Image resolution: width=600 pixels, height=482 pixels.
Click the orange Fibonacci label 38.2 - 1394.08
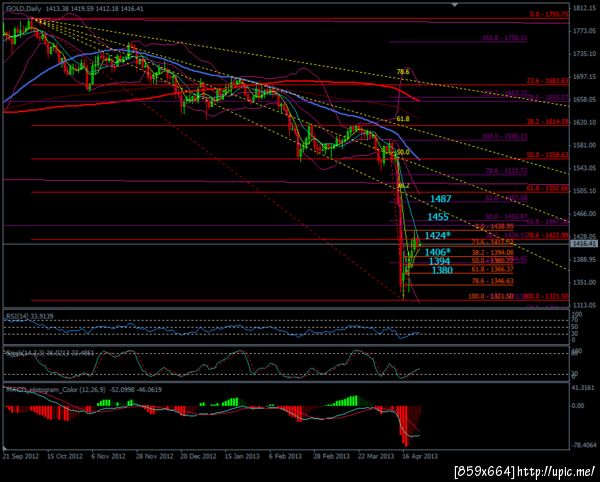pyautogui.click(x=492, y=252)
